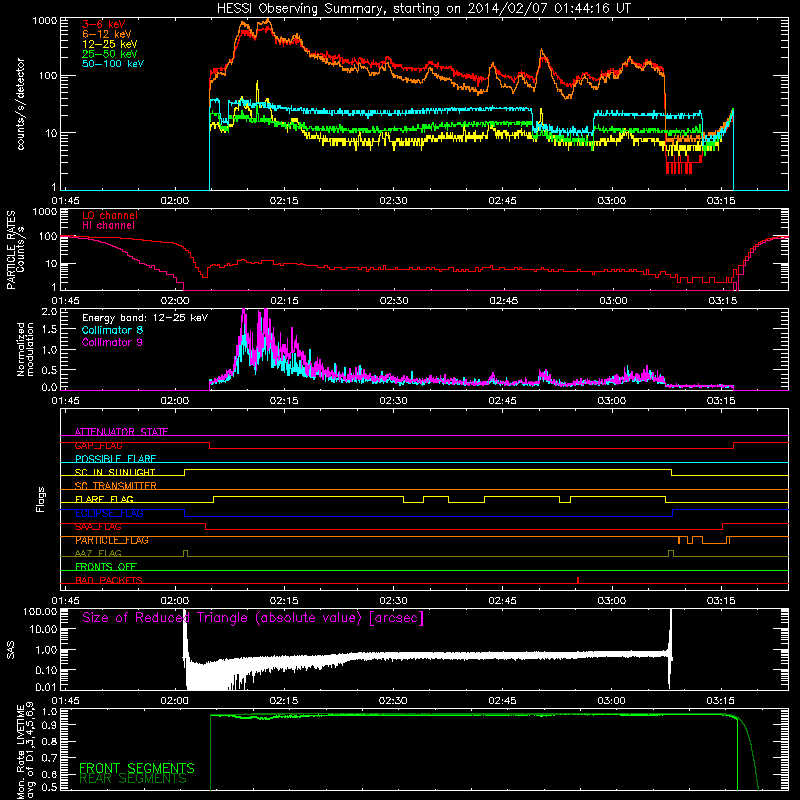800x800 pixels.
Task: Select the 'FRONTS_OFF' flag label
Action: point(106,567)
